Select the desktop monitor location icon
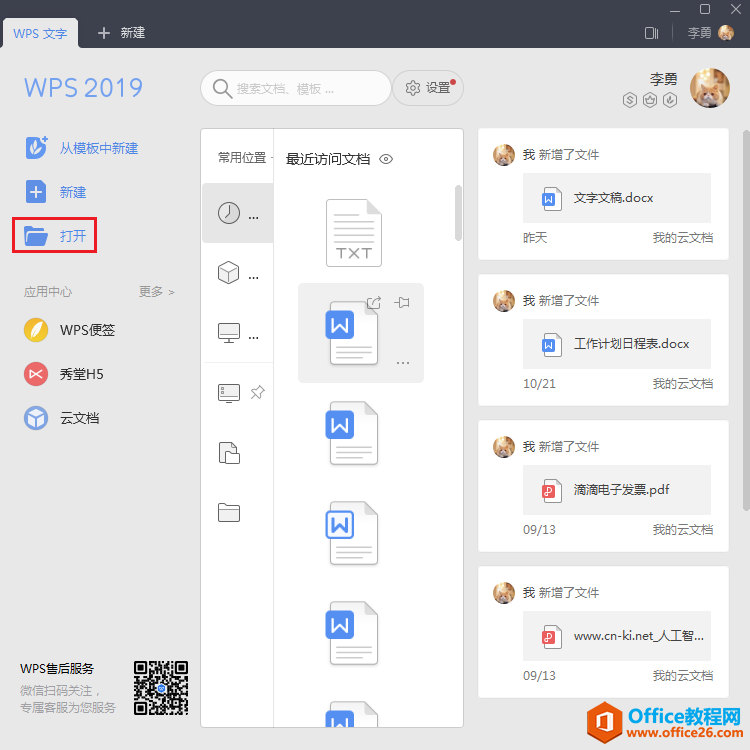Screen dimensions: 750x750 (x=229, y=332)
